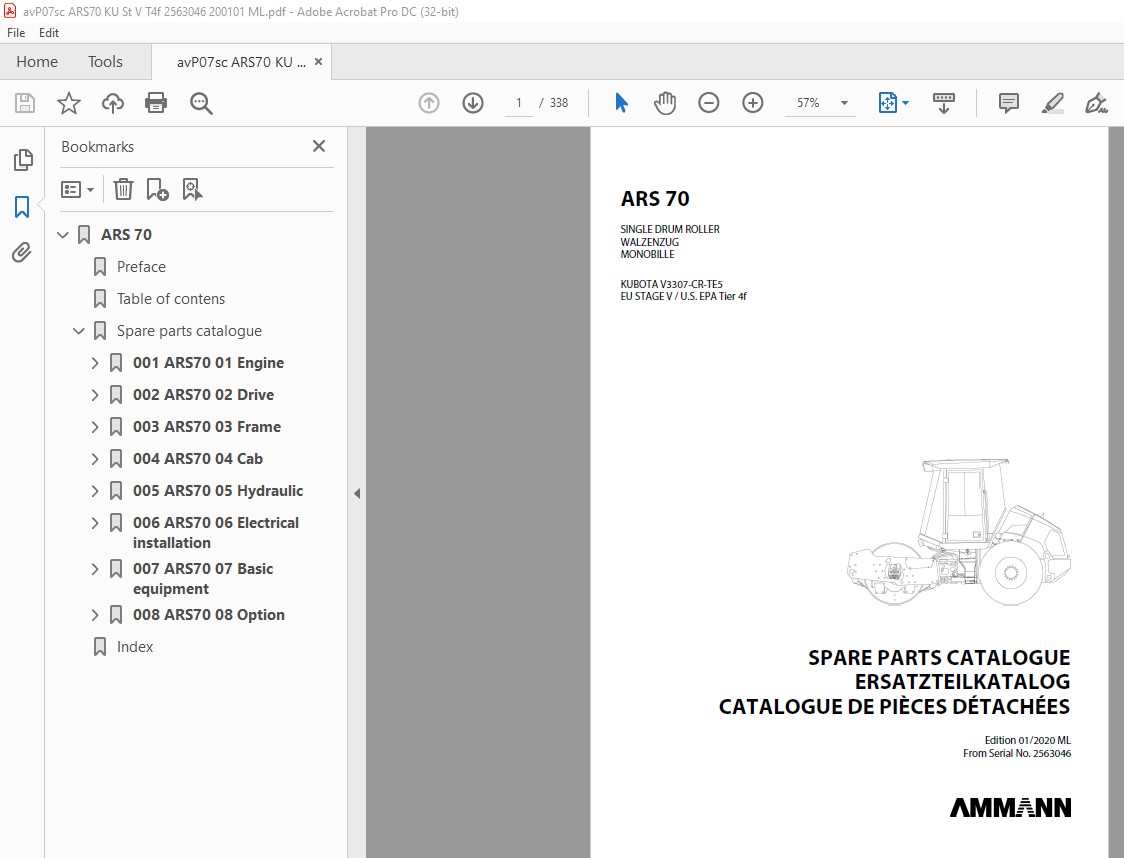This screenshot has width=1124, height=858.
Task: Click the page number input field
Action: point(519,103)
